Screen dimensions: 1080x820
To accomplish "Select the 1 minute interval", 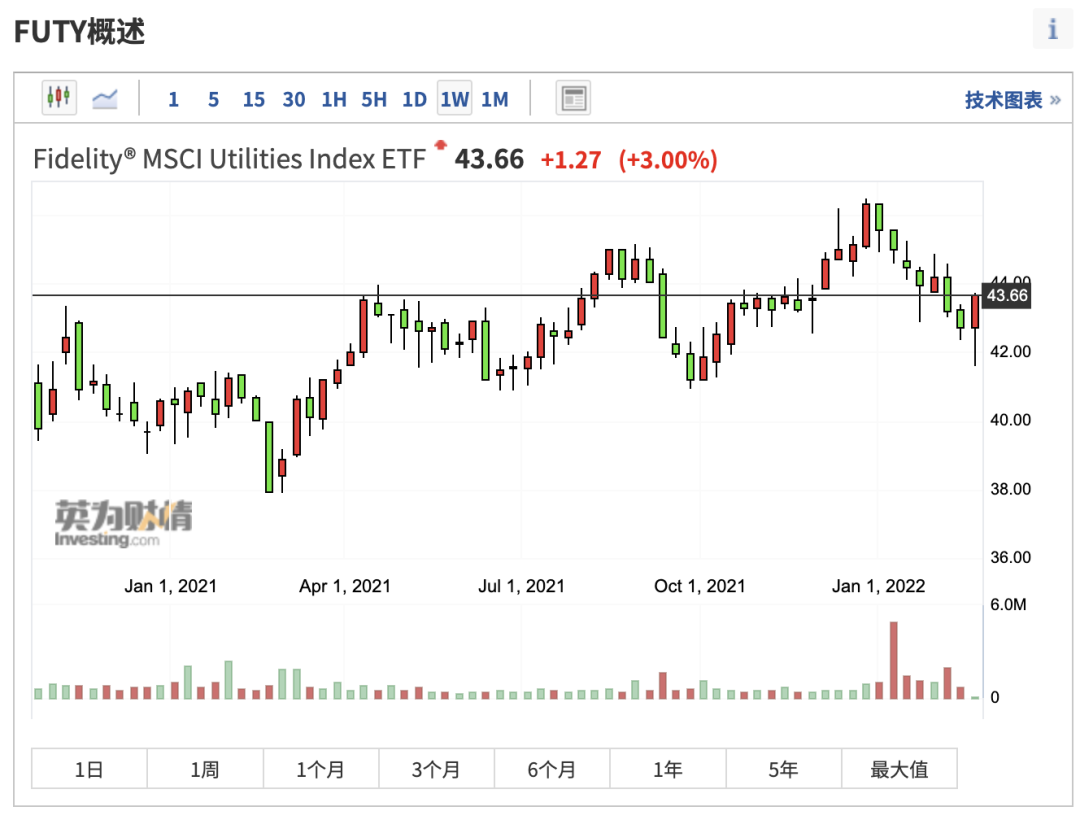I will (174, 99).
